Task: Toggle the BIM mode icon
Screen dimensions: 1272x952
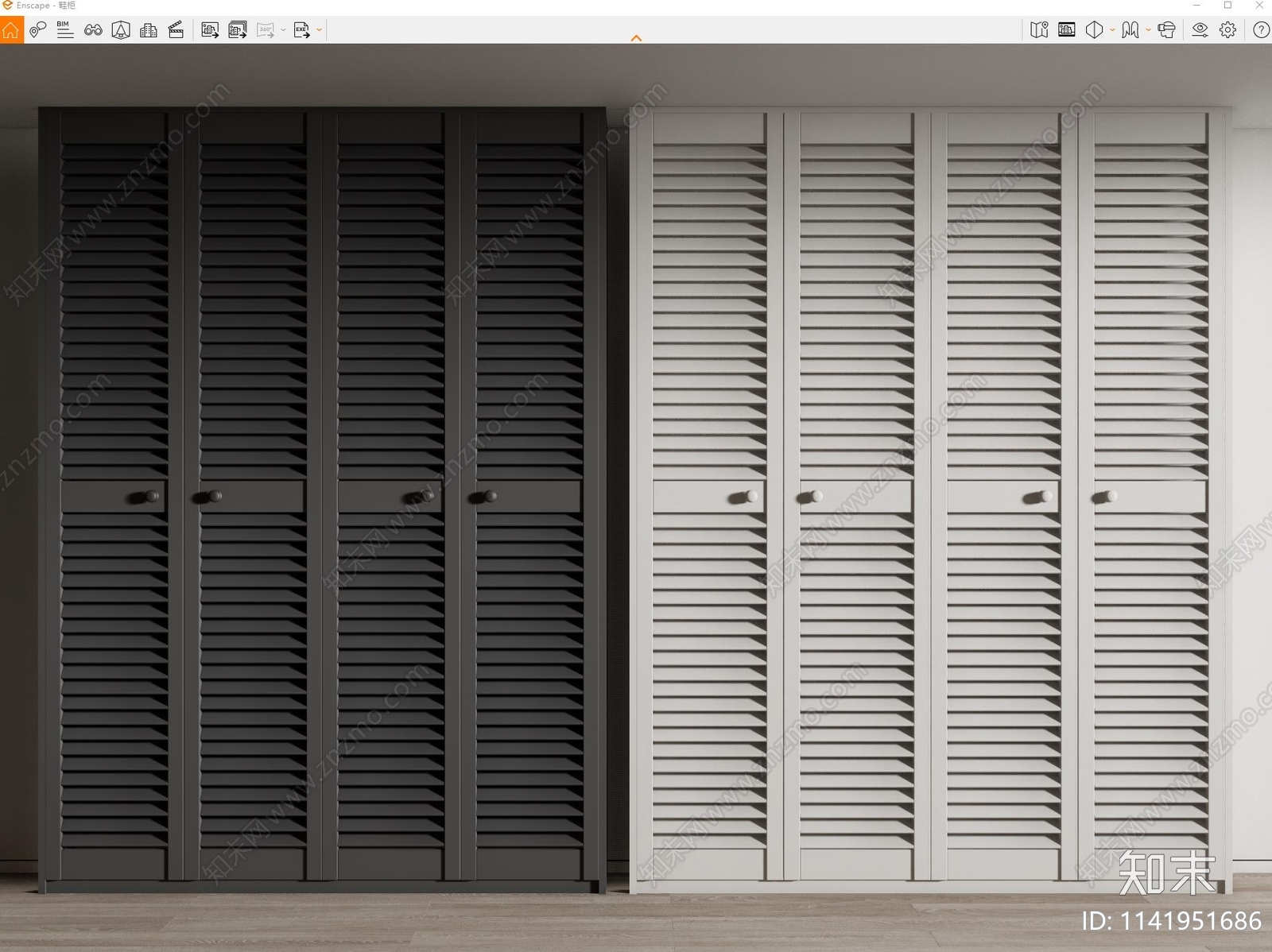Action: click(x=65, y=30)
